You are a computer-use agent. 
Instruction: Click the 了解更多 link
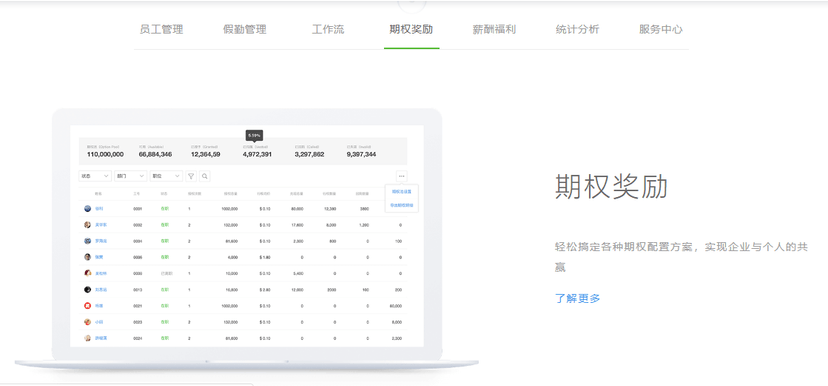(578, 298)
